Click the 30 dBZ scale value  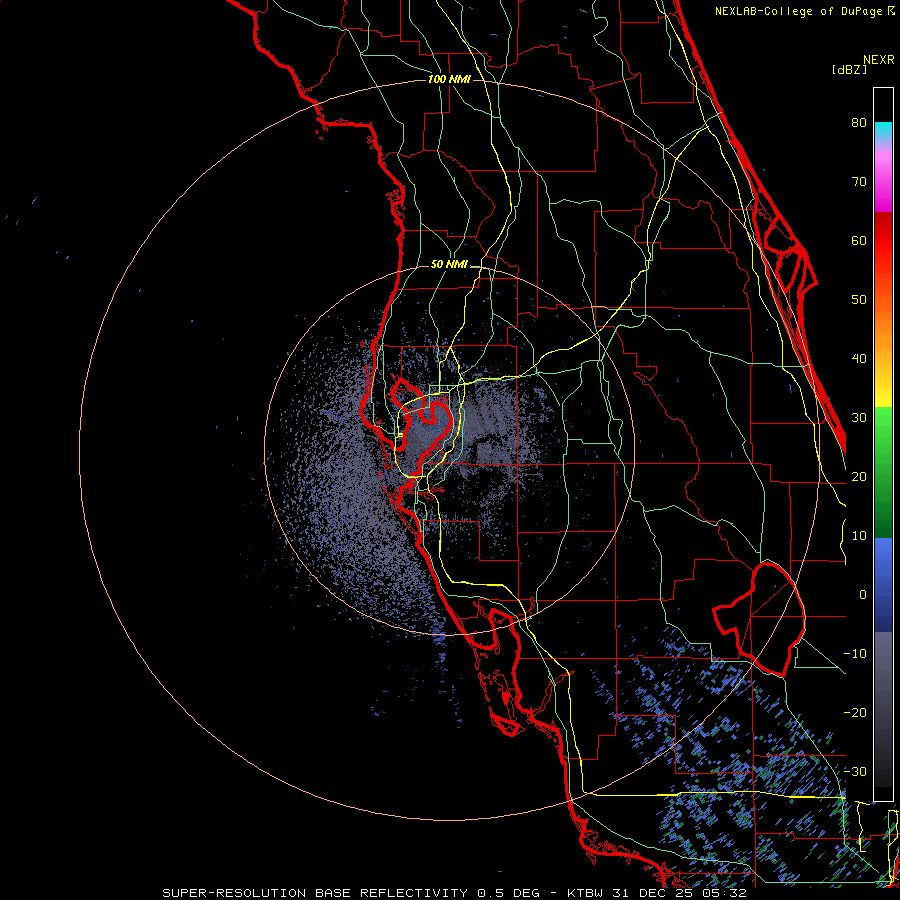(859, 417)
